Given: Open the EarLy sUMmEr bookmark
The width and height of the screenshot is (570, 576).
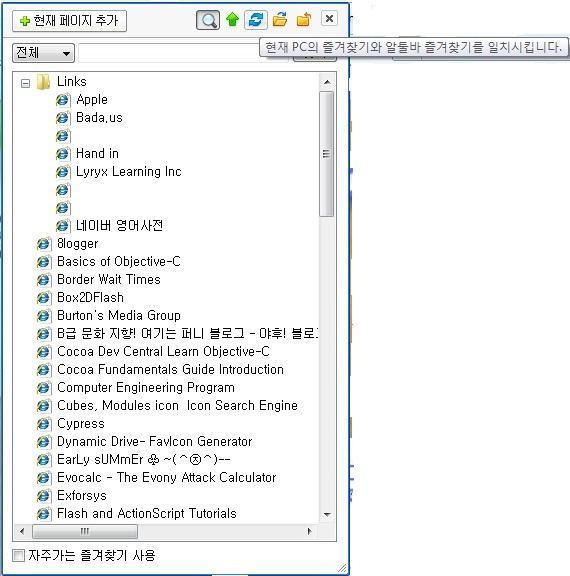Looking at the screenshot, I should coord(144,460).
